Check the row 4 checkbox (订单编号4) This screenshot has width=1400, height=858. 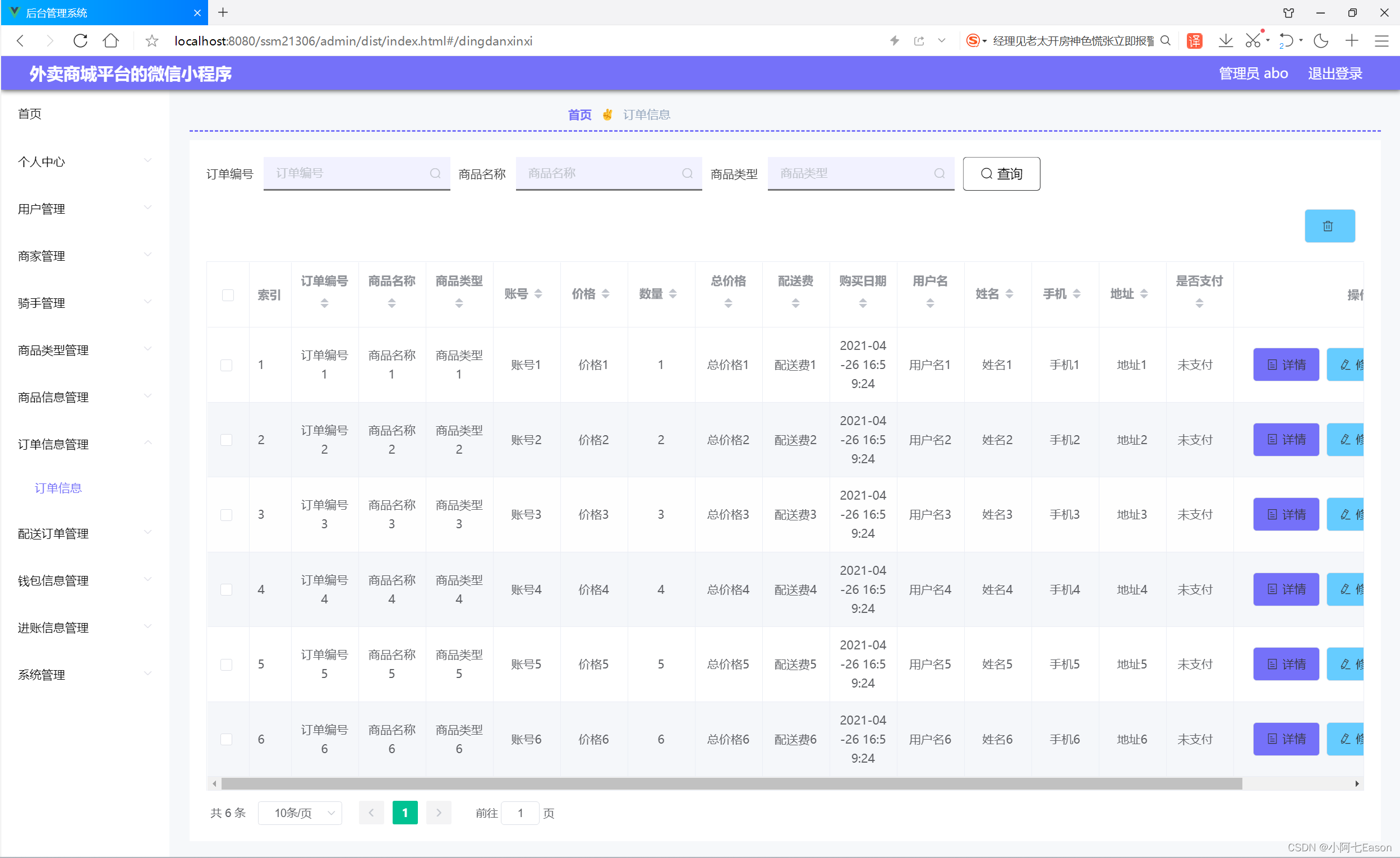(x=226, y=589)
